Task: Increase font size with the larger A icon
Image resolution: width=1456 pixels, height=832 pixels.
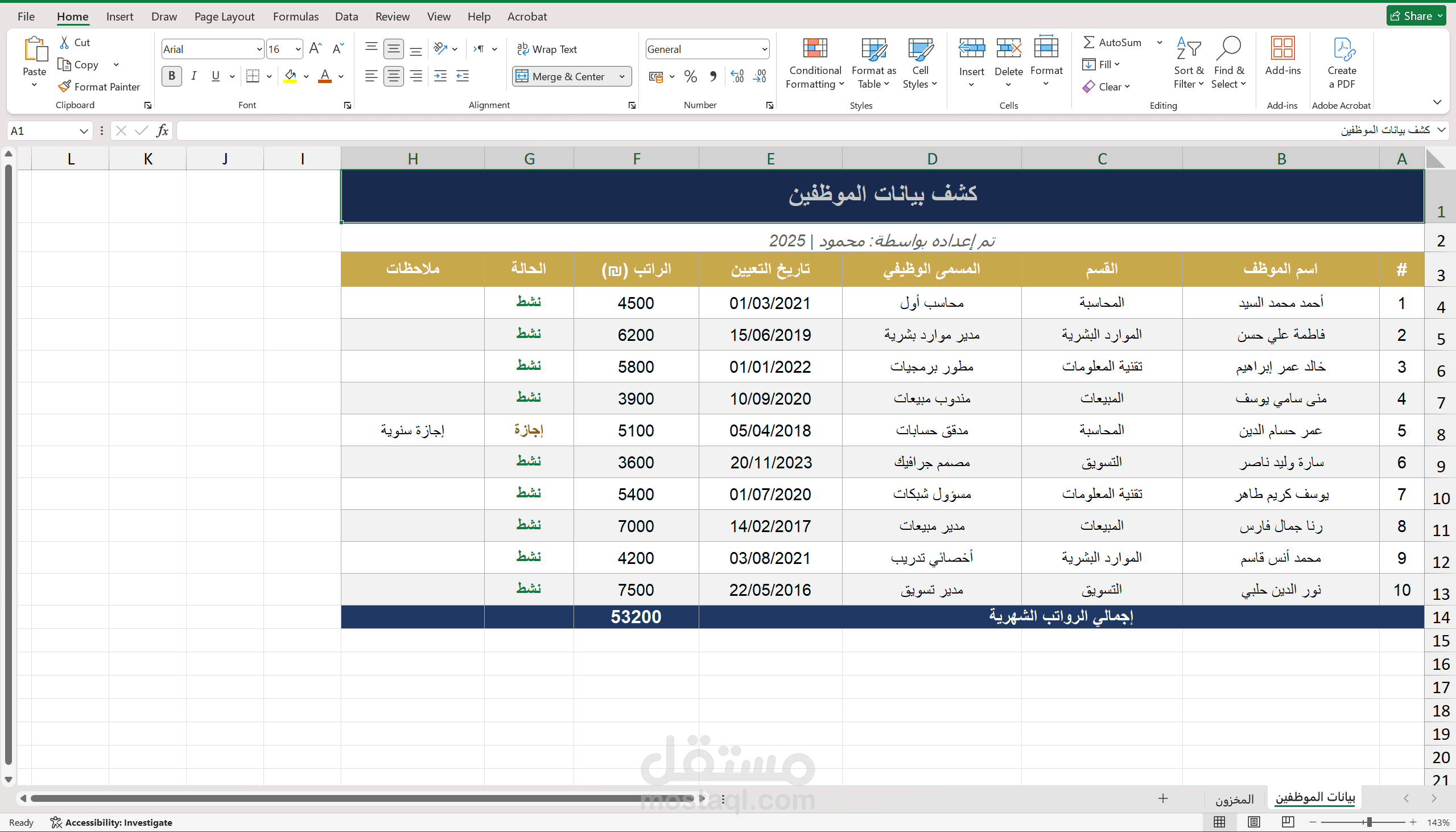Action: tap(315, 48)
